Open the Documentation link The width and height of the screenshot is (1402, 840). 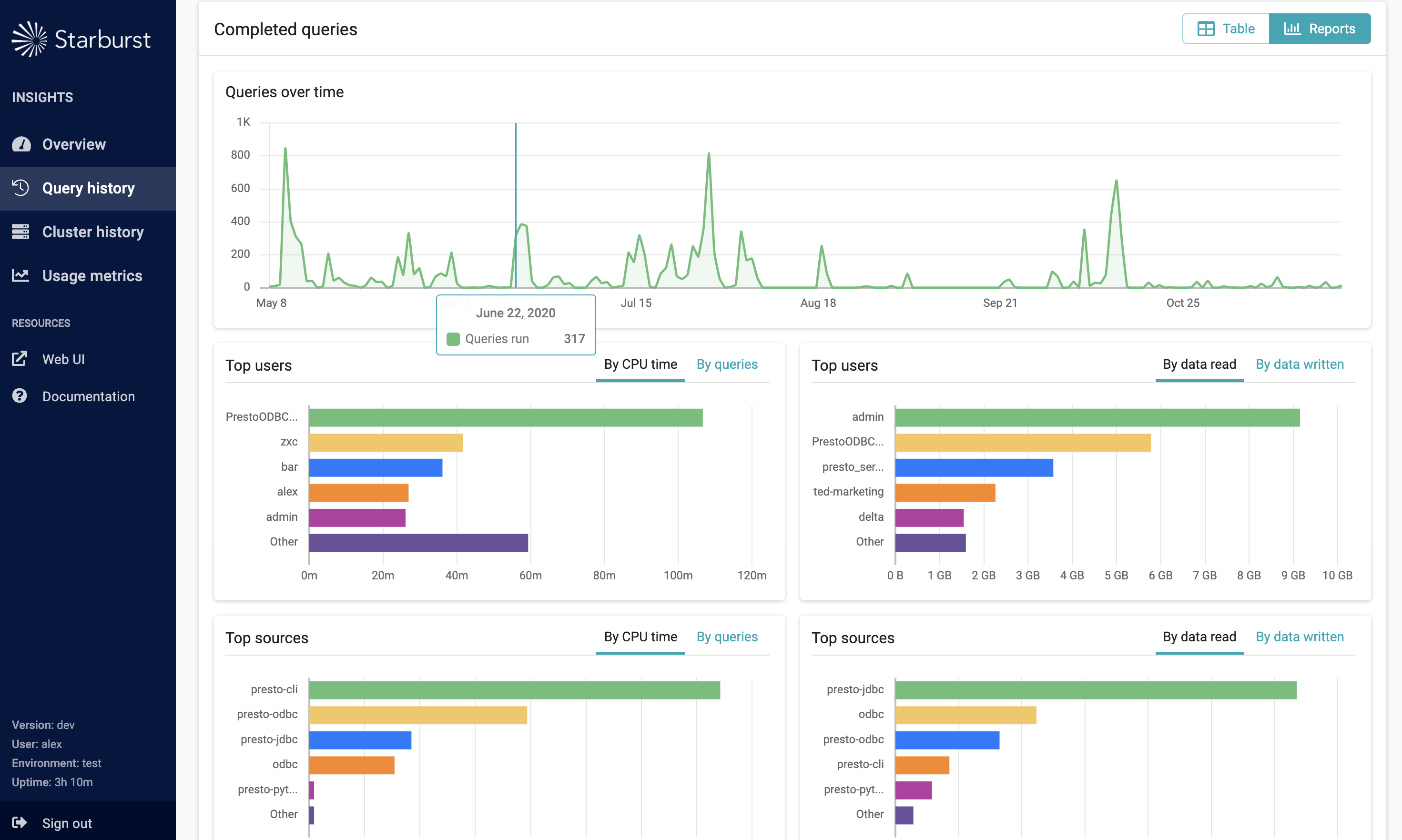tap(88, 396)
